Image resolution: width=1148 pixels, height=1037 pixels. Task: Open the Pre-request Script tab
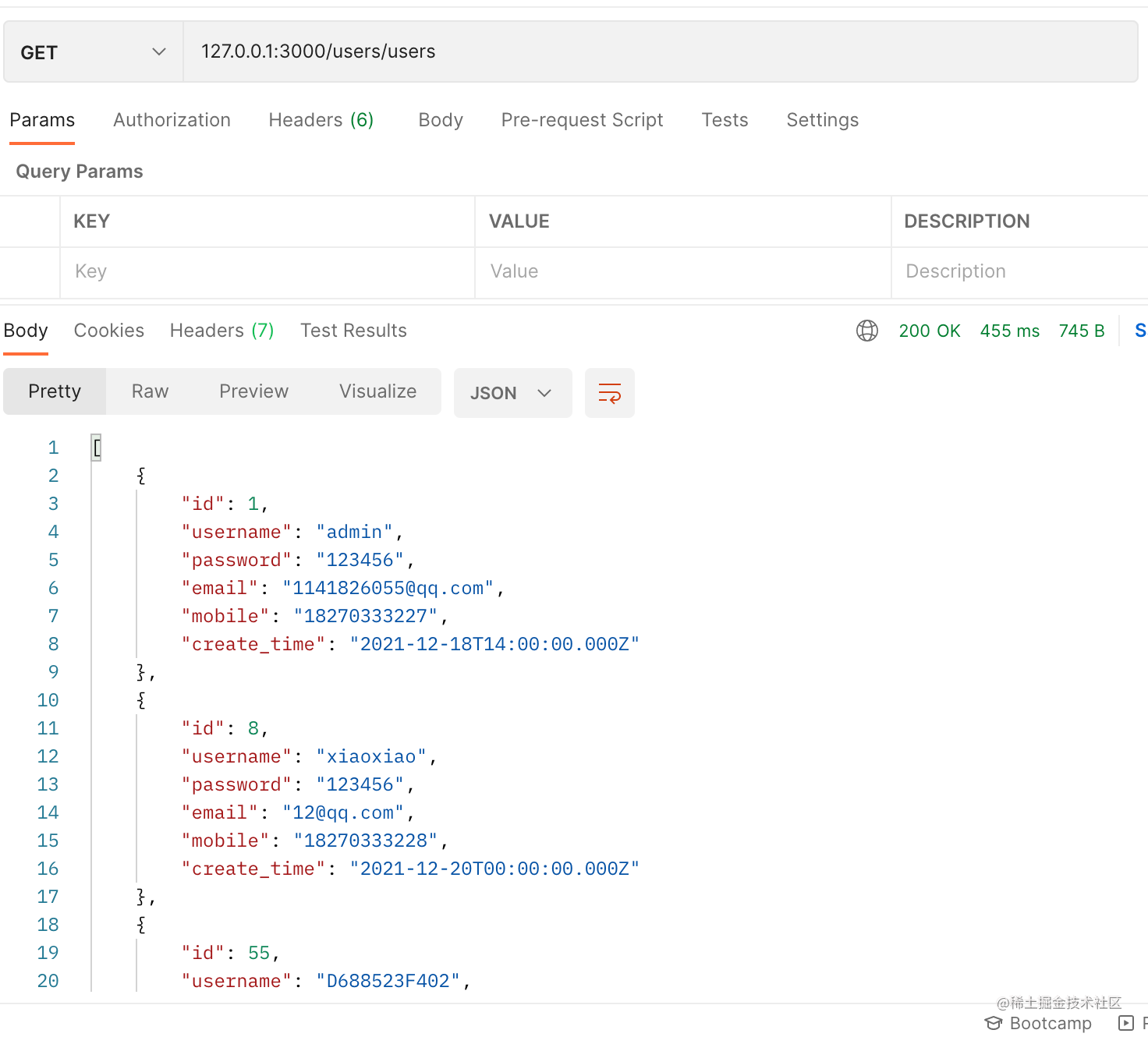click(x=582, y=120)
